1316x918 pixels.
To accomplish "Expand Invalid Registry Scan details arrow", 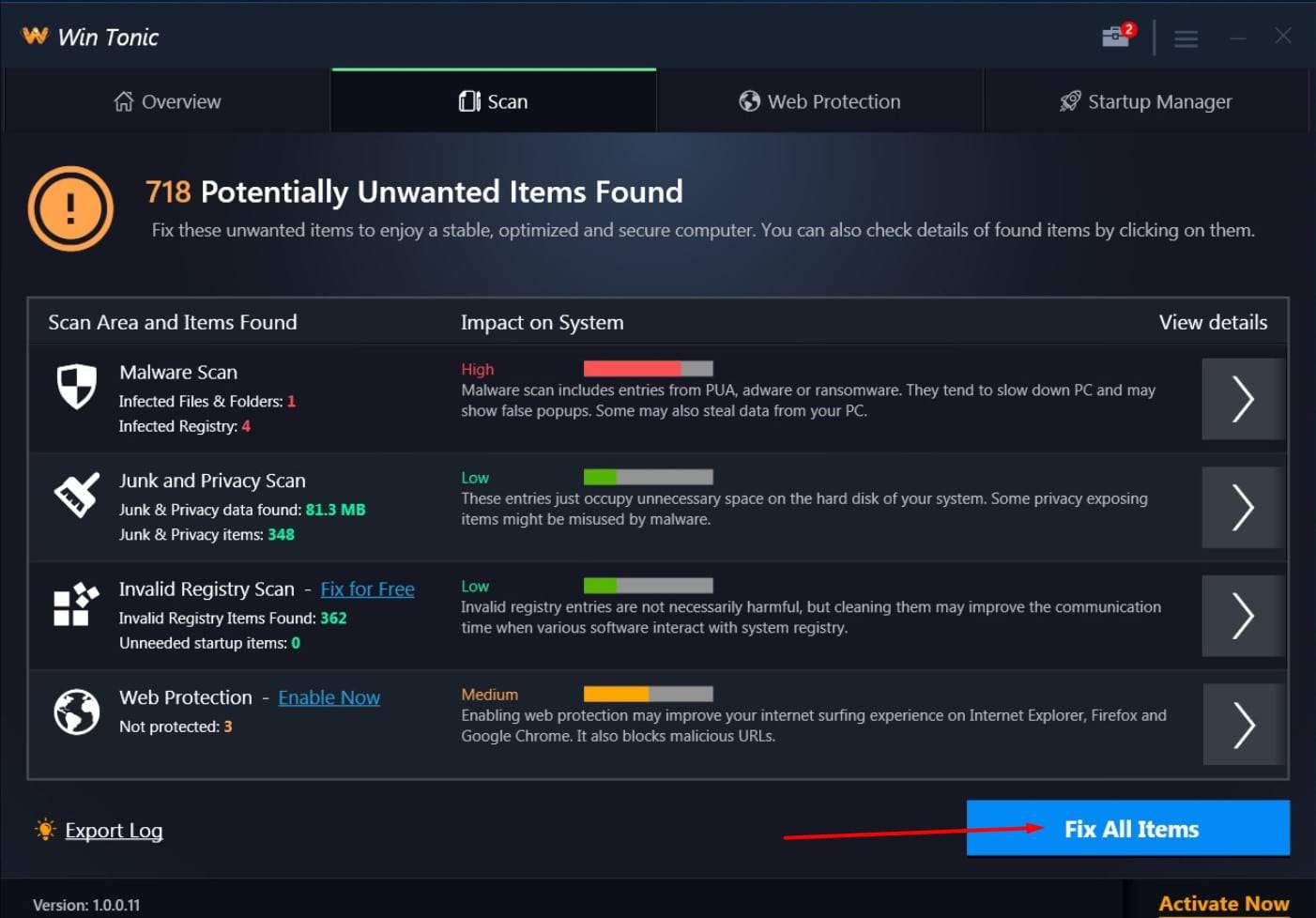I will [1242, 616].
